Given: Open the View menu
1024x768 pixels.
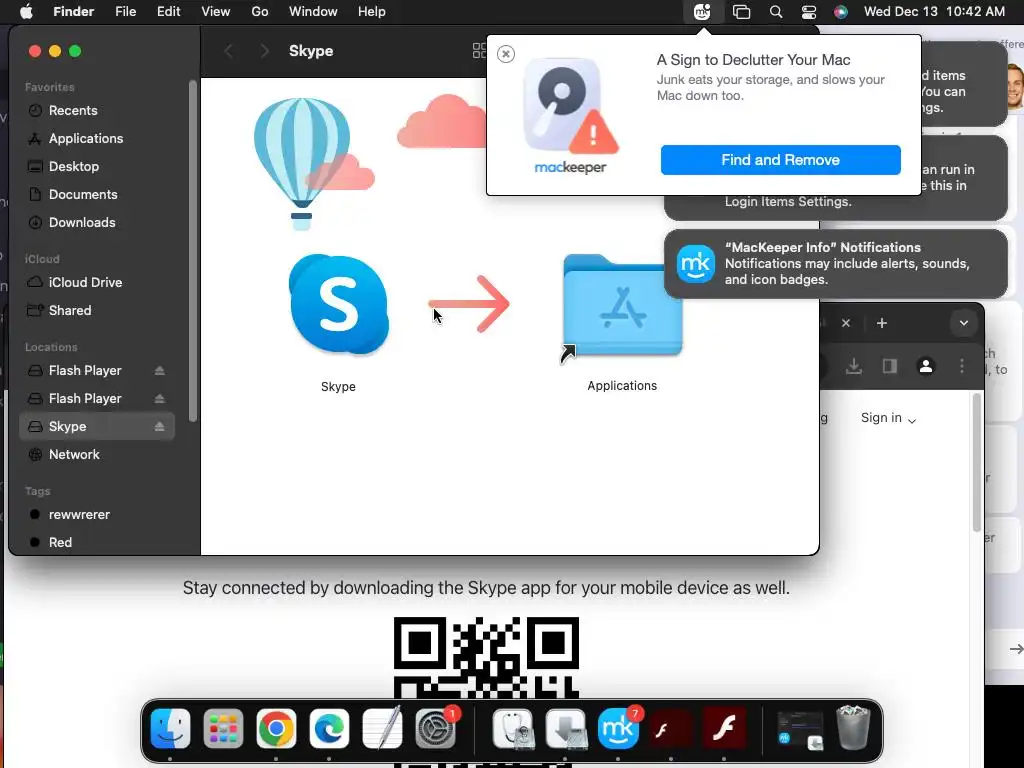Looking at the screenshot, I should tap(216, 12).
